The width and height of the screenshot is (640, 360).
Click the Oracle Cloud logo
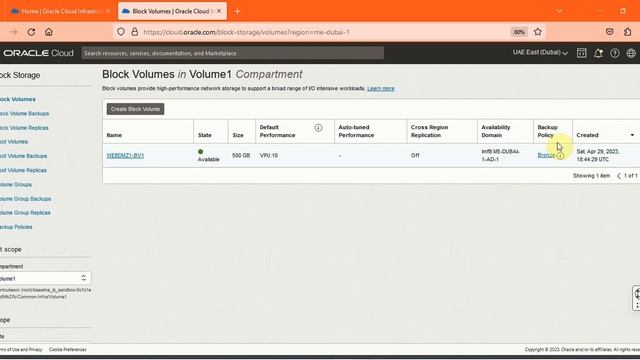(x=38, y=53)
